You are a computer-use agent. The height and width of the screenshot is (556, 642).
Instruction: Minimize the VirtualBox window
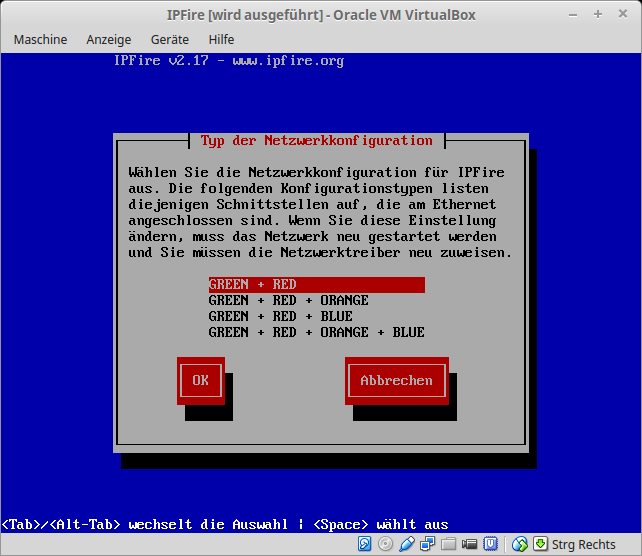click(x=573, y=15)
